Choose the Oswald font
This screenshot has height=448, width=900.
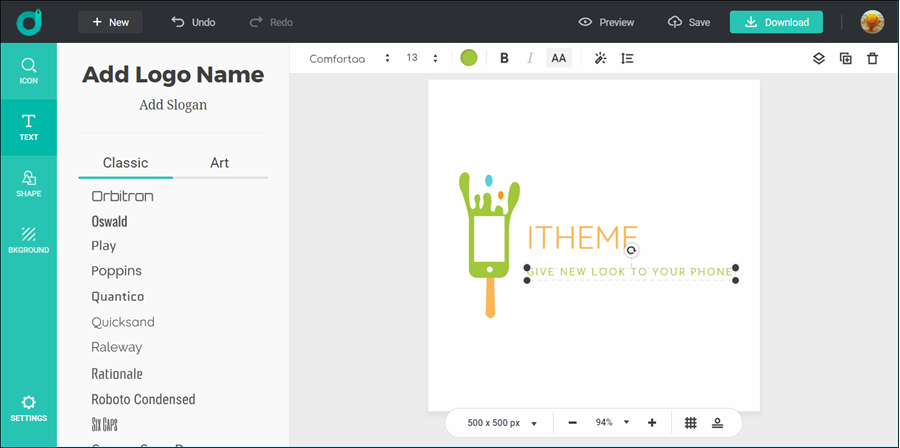[109, 221]
